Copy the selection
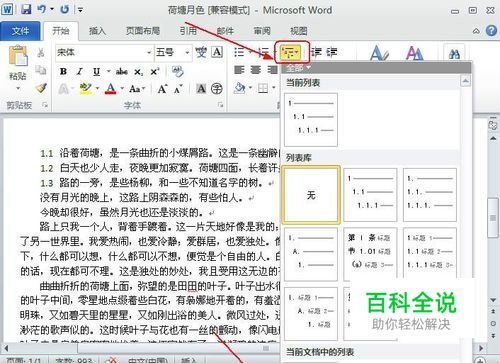The height and width of the screenshot is (363, 500). (41, 70)
